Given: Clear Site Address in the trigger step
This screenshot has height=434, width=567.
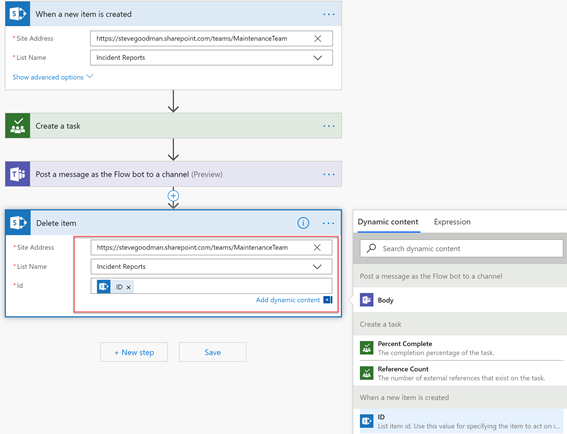Looking at the screenshot, I should (x=317, y=39).
